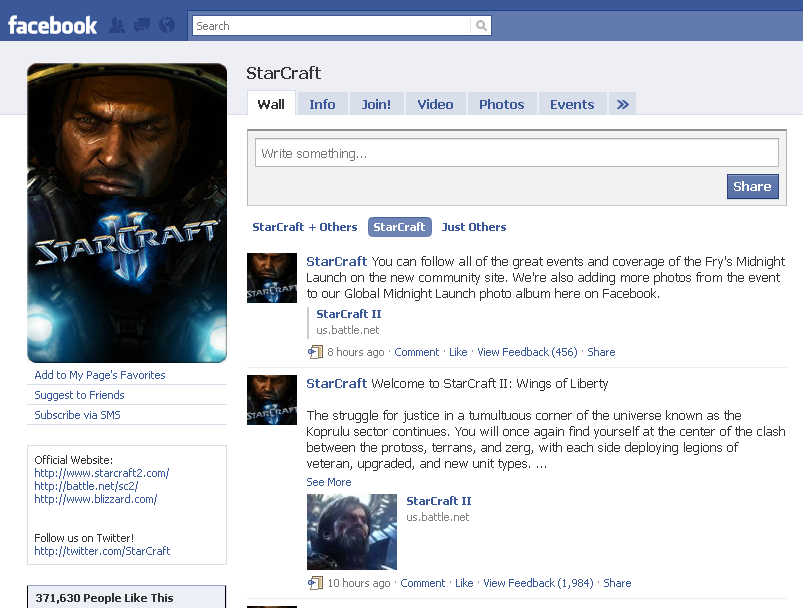Open StarCraft II link in the 10-hour post
The height and width of the screenshot is (608, 803).
tap(439, 501)
